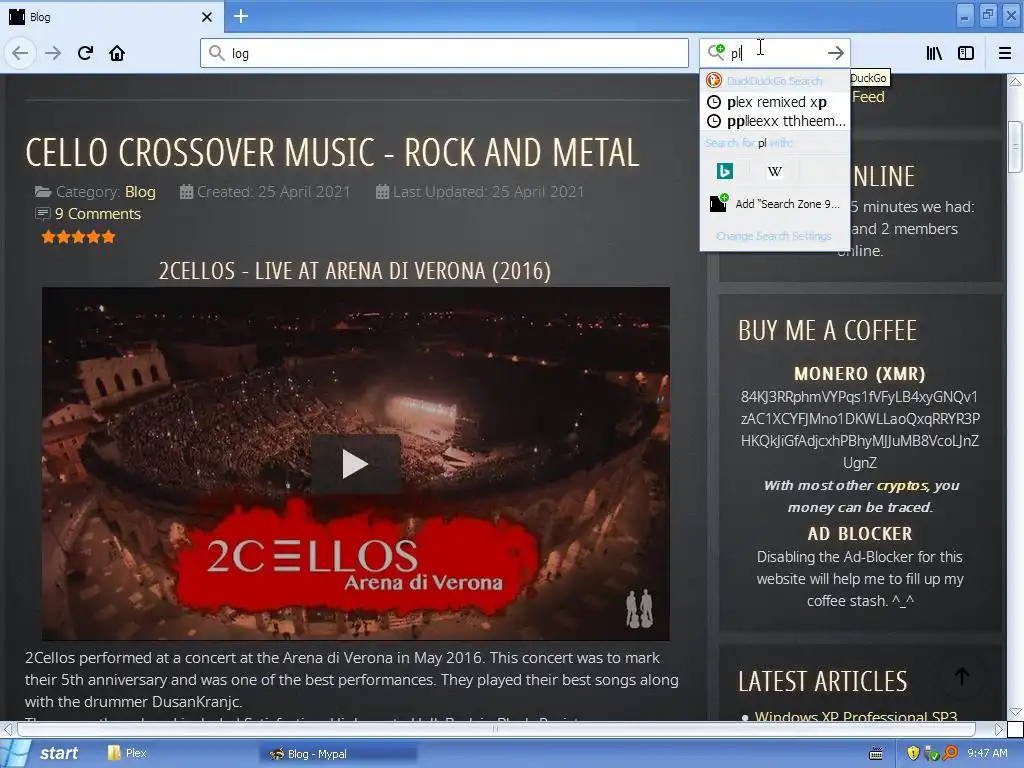Viewport: 1024px width, 768px height.
Task: Click the folder icon beside Category
Action: click(x=43, y=192)
